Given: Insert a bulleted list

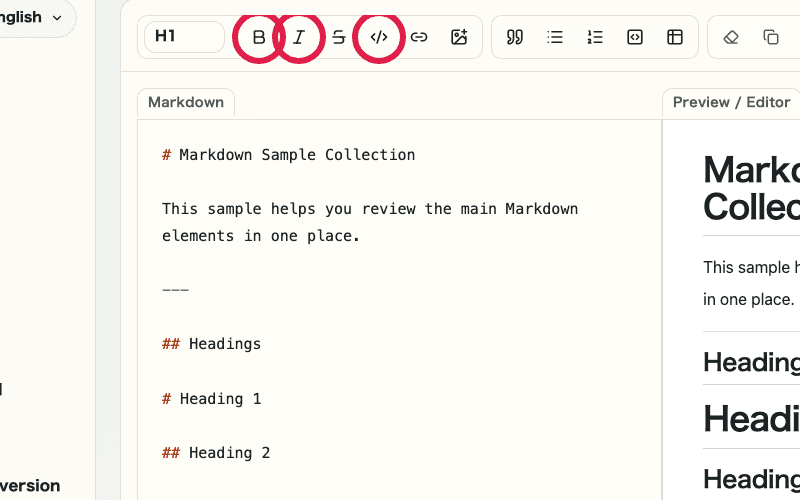Looking at the screenshot, I should 555,37.
